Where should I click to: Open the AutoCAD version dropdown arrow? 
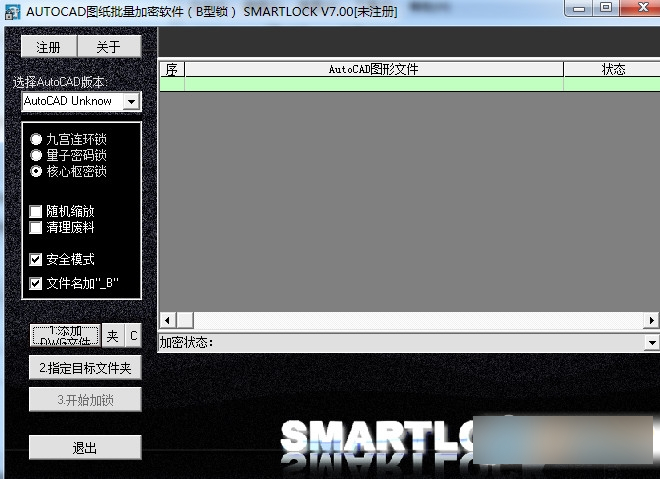(x=132, y=101)
